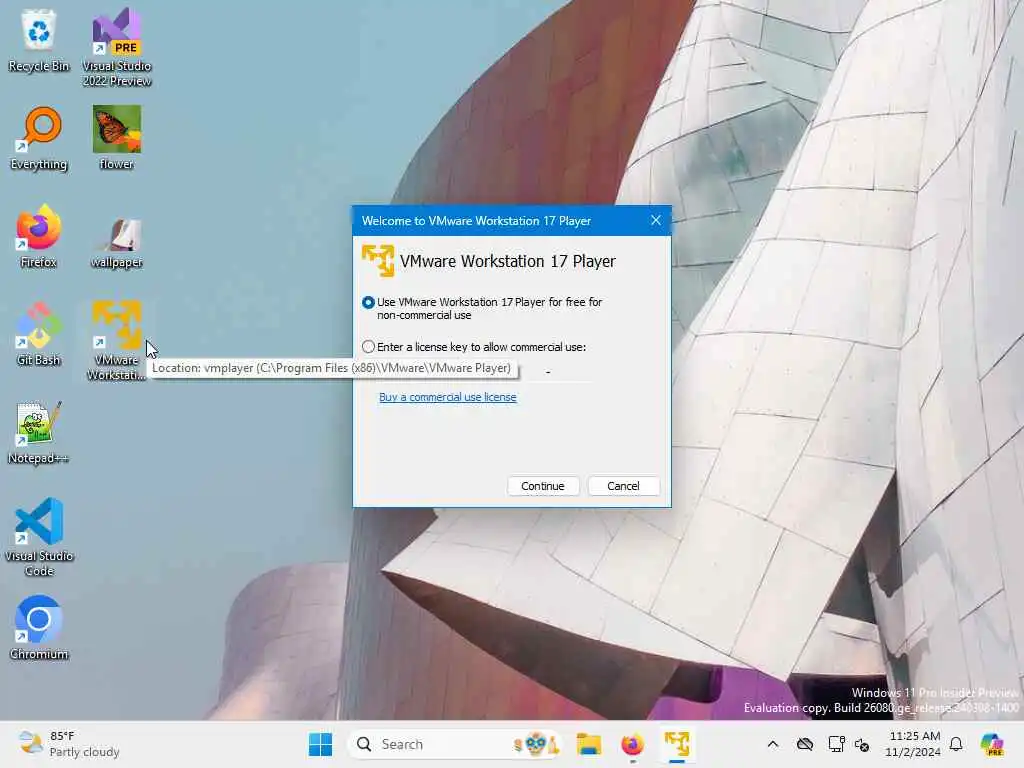
Task: Close the VMware welcome dialog
Action: tap(656, 221)
